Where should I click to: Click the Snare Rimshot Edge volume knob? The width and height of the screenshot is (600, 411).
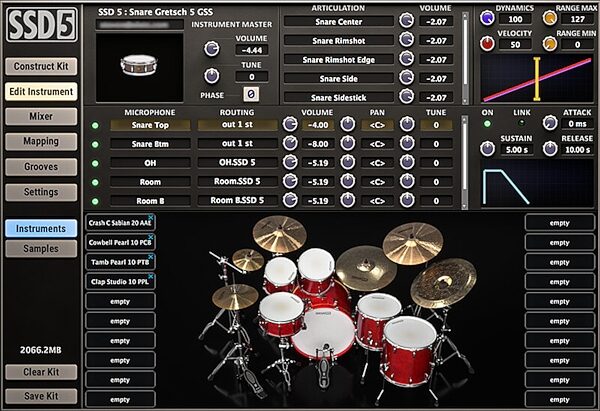(406, 59)
